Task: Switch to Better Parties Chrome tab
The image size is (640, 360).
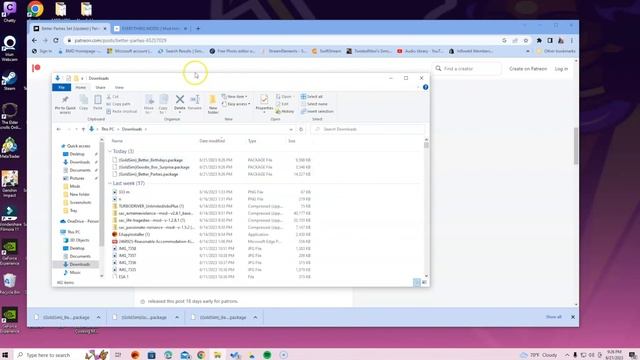Action: coord(69,29)
